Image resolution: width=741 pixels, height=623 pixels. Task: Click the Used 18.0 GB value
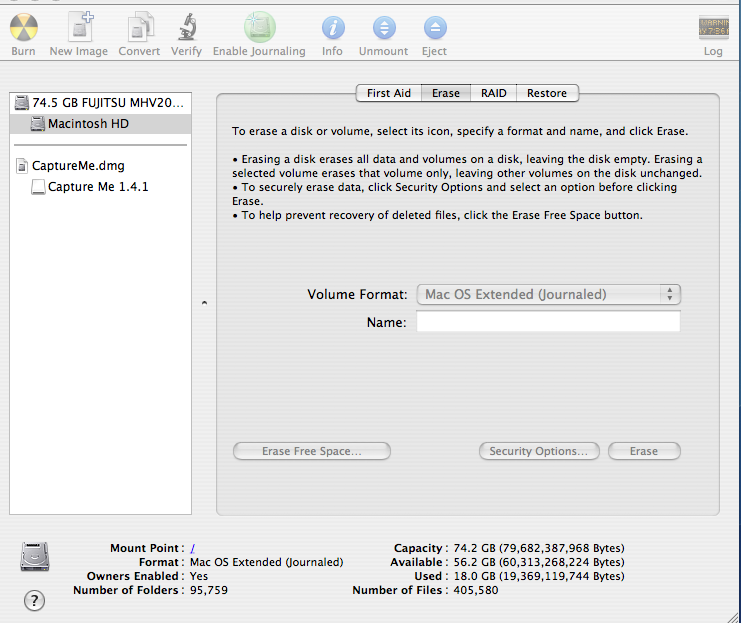(x=539, y=576)
